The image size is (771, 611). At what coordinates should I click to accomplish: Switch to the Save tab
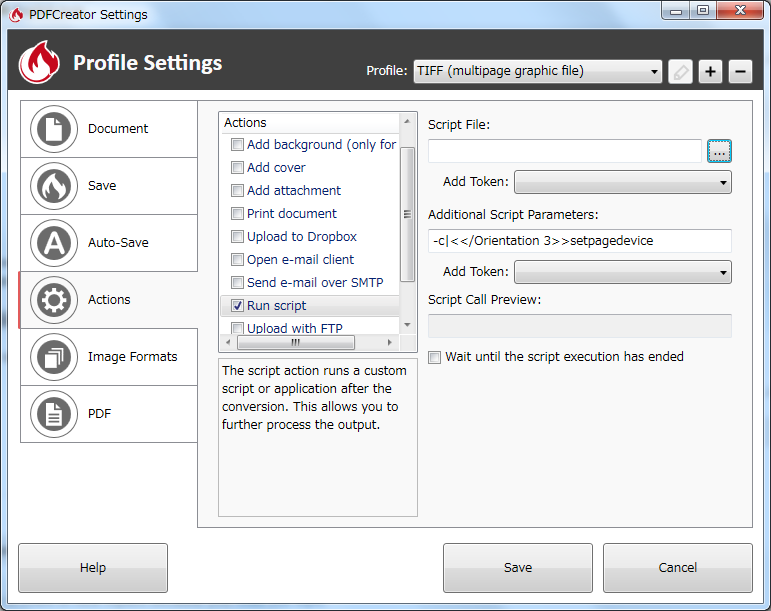coord(109,186)
